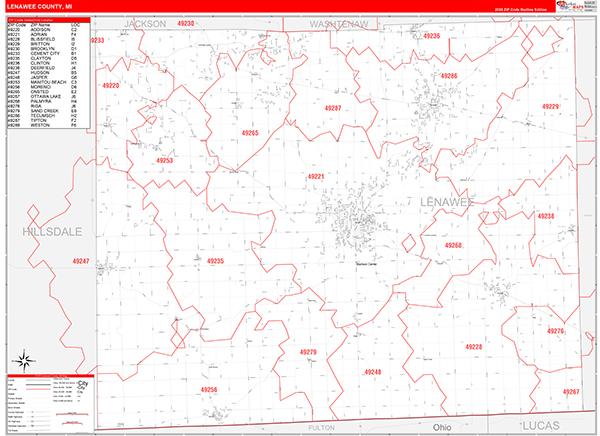
Task: Select the 49256 ZIP label on the map
Action: (x=209, y=390)
